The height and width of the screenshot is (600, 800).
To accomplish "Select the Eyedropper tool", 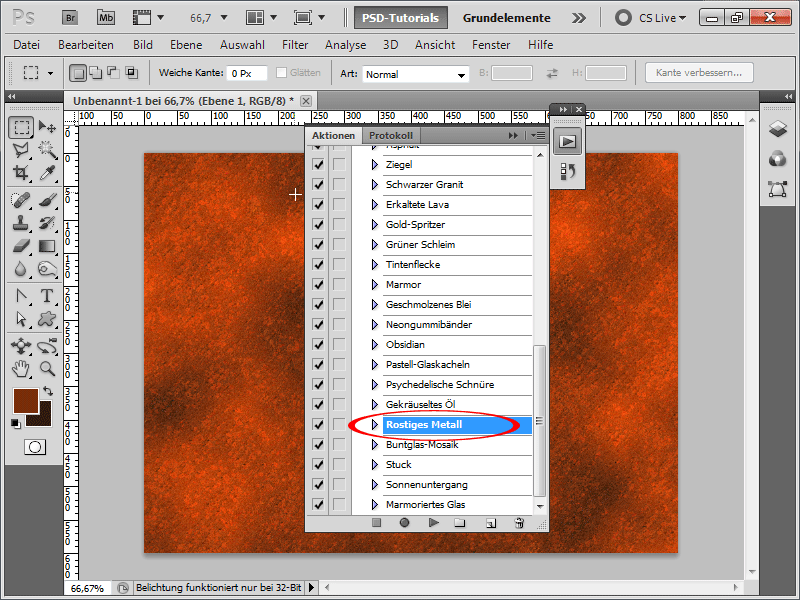I will [47, 173].
